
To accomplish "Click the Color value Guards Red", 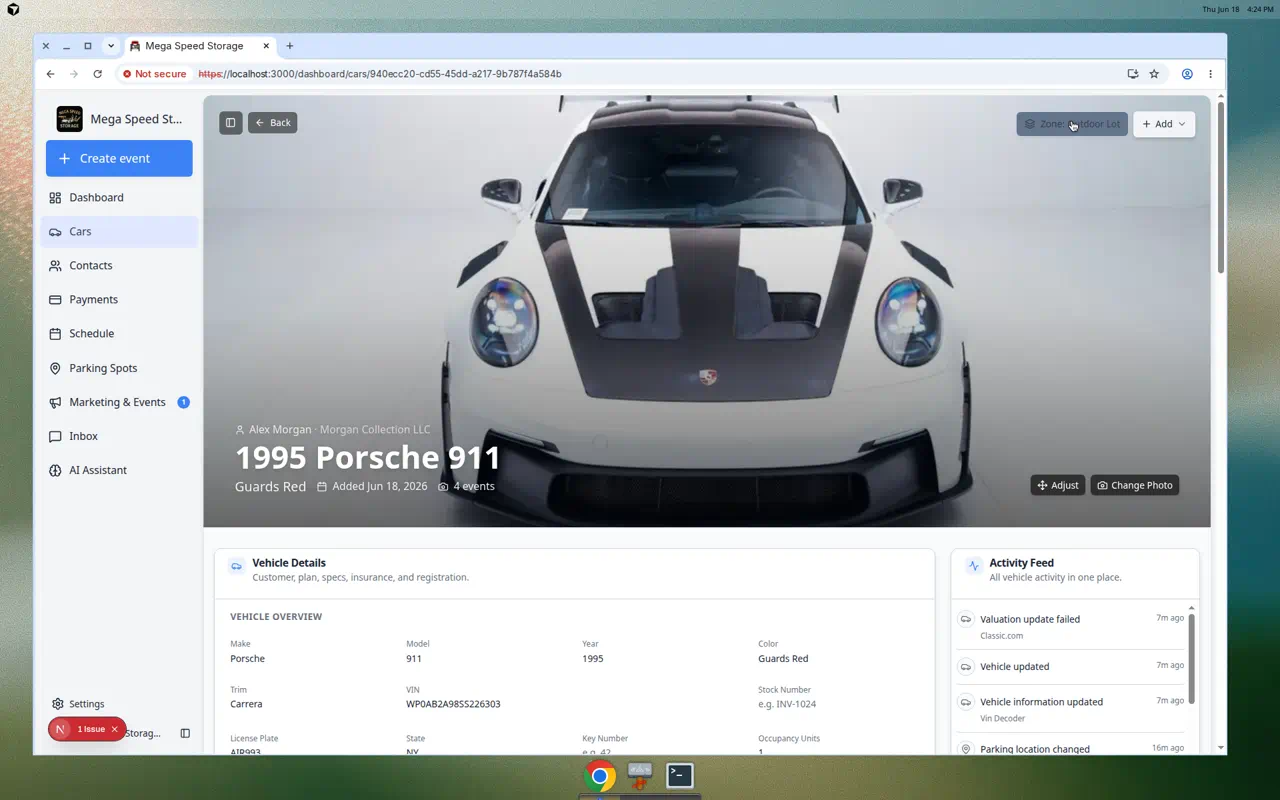I will pos(783,659).
